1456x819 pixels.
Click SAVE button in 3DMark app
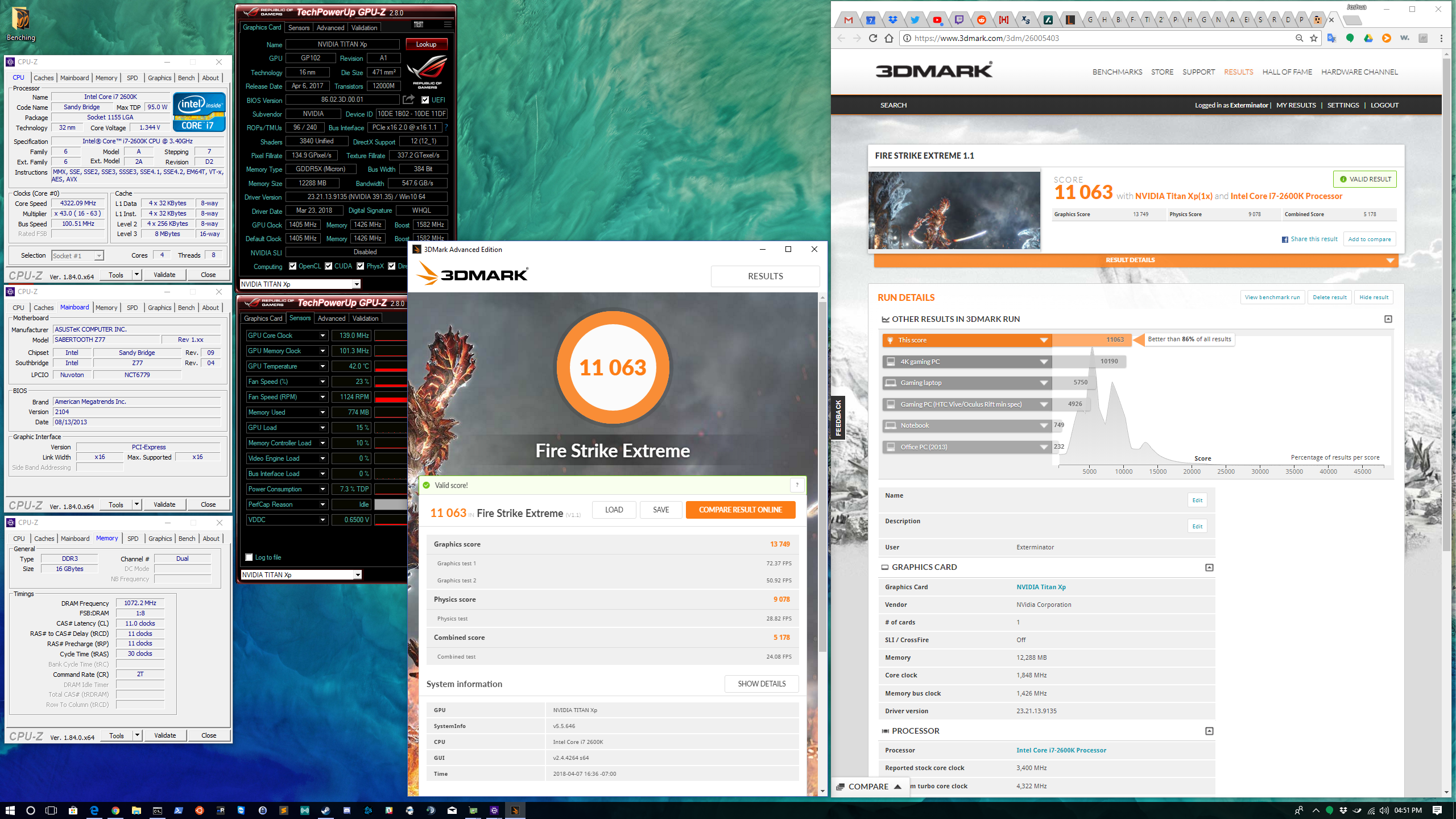tap(660, 510)
